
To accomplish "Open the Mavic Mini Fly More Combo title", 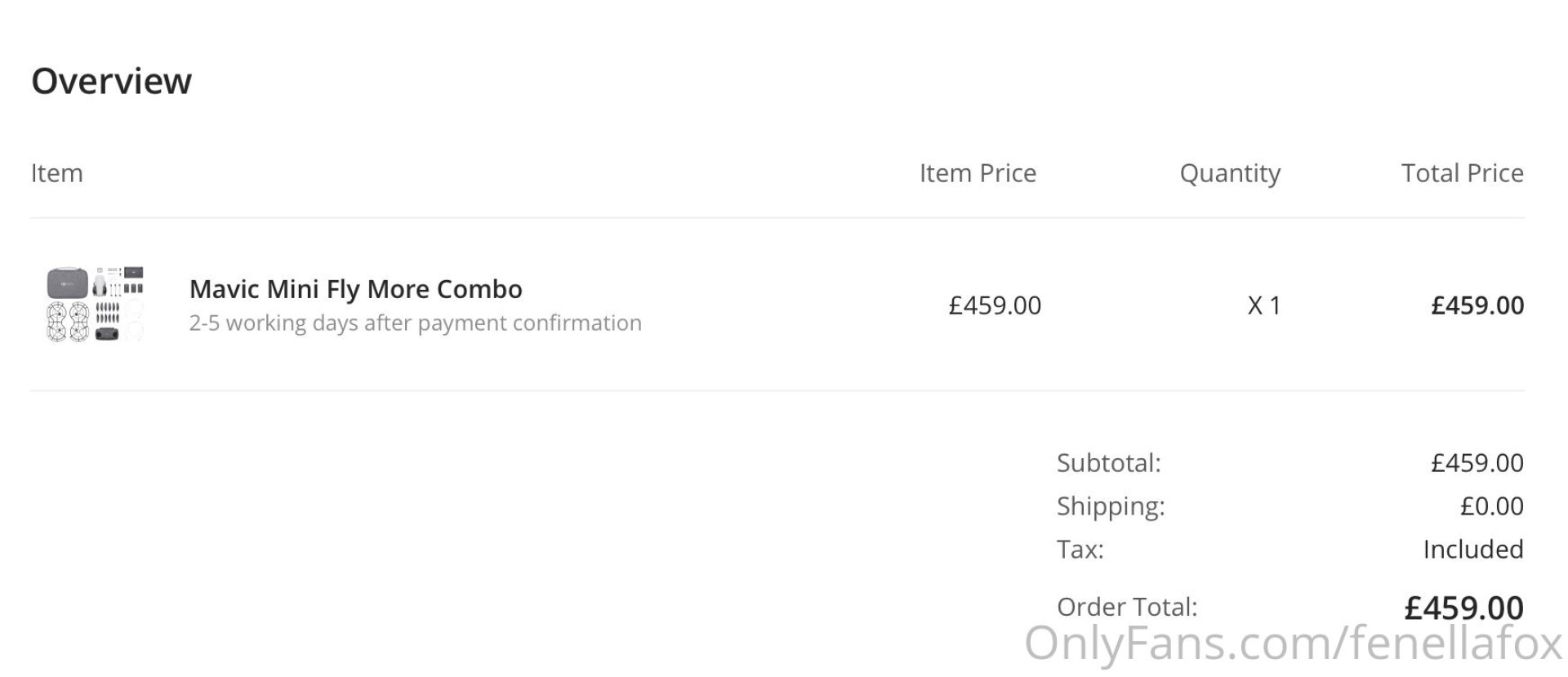I will (355, 289).
